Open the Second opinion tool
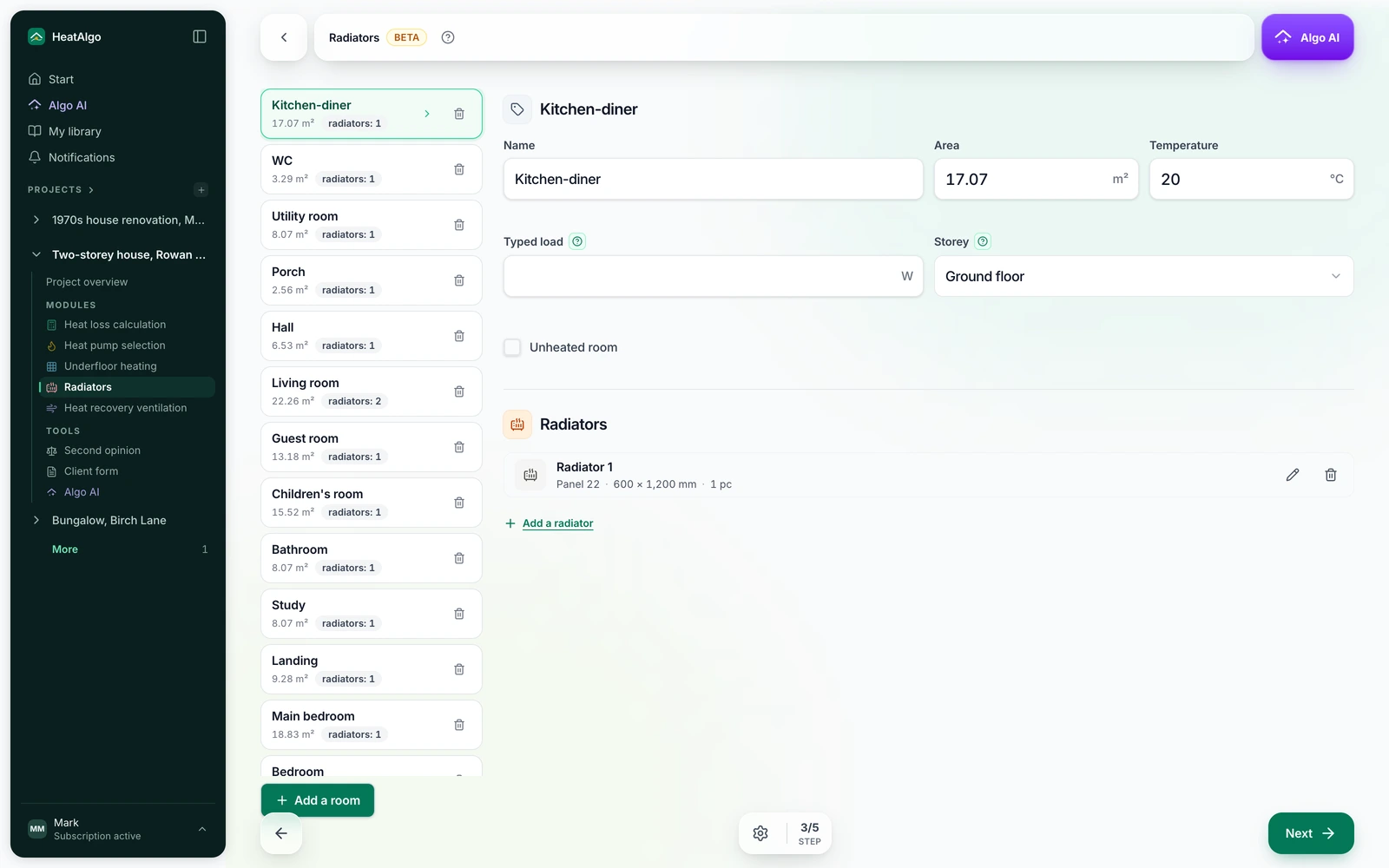The height and width of the screenshot is (868, 1389). coord(102,450)
